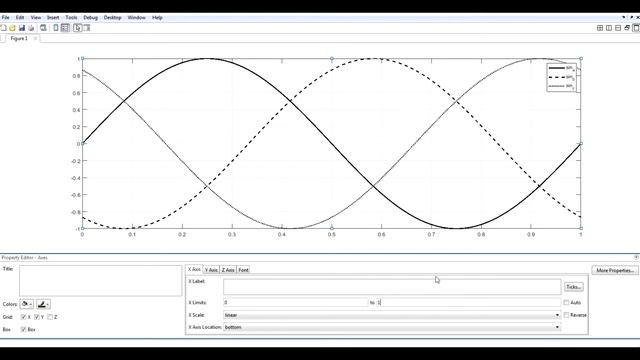Click the Property Editor panel actions icon
This screenshot has width=640, height=360.
tap(636, 258)
